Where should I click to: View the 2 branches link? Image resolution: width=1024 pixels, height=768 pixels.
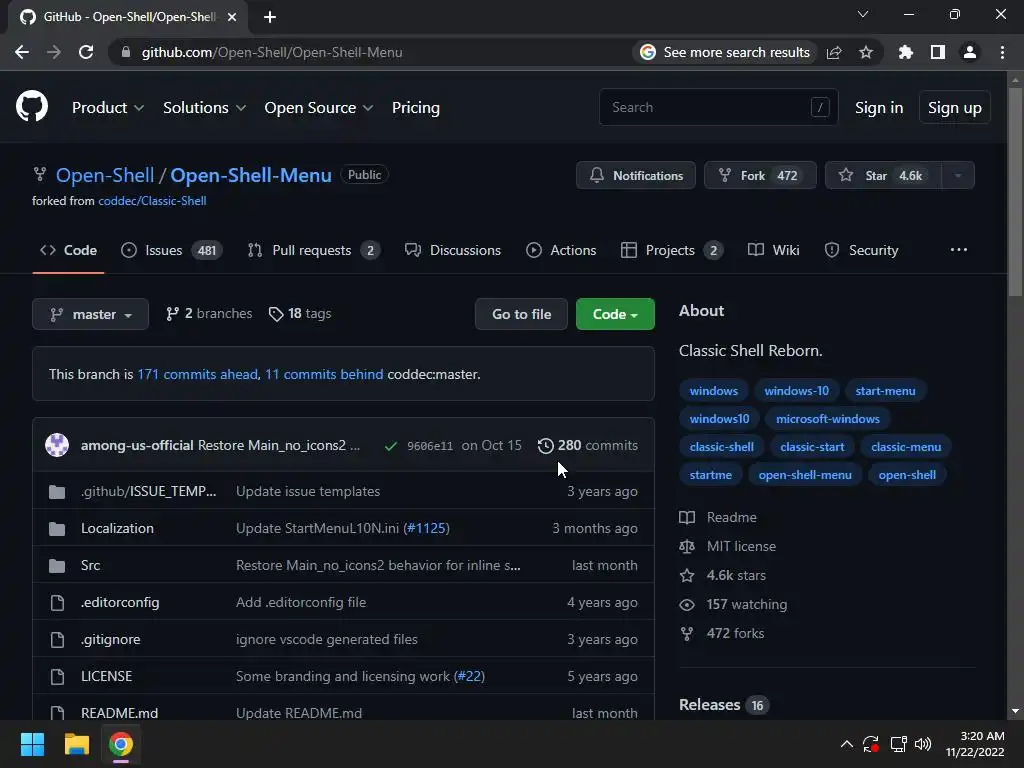209,313
